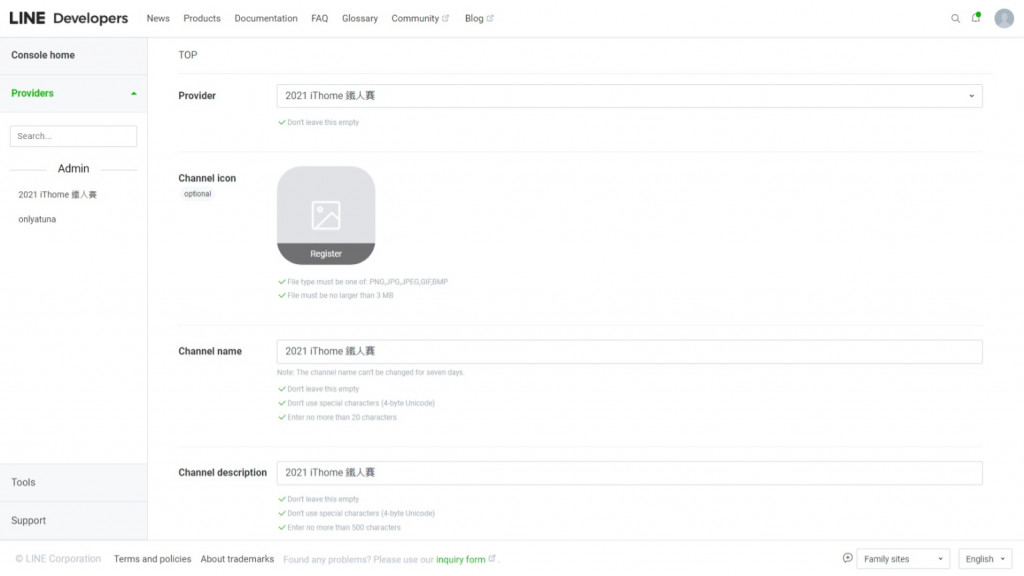
Task: Click external link icon after inquiry form
Action: pos(492,558)
